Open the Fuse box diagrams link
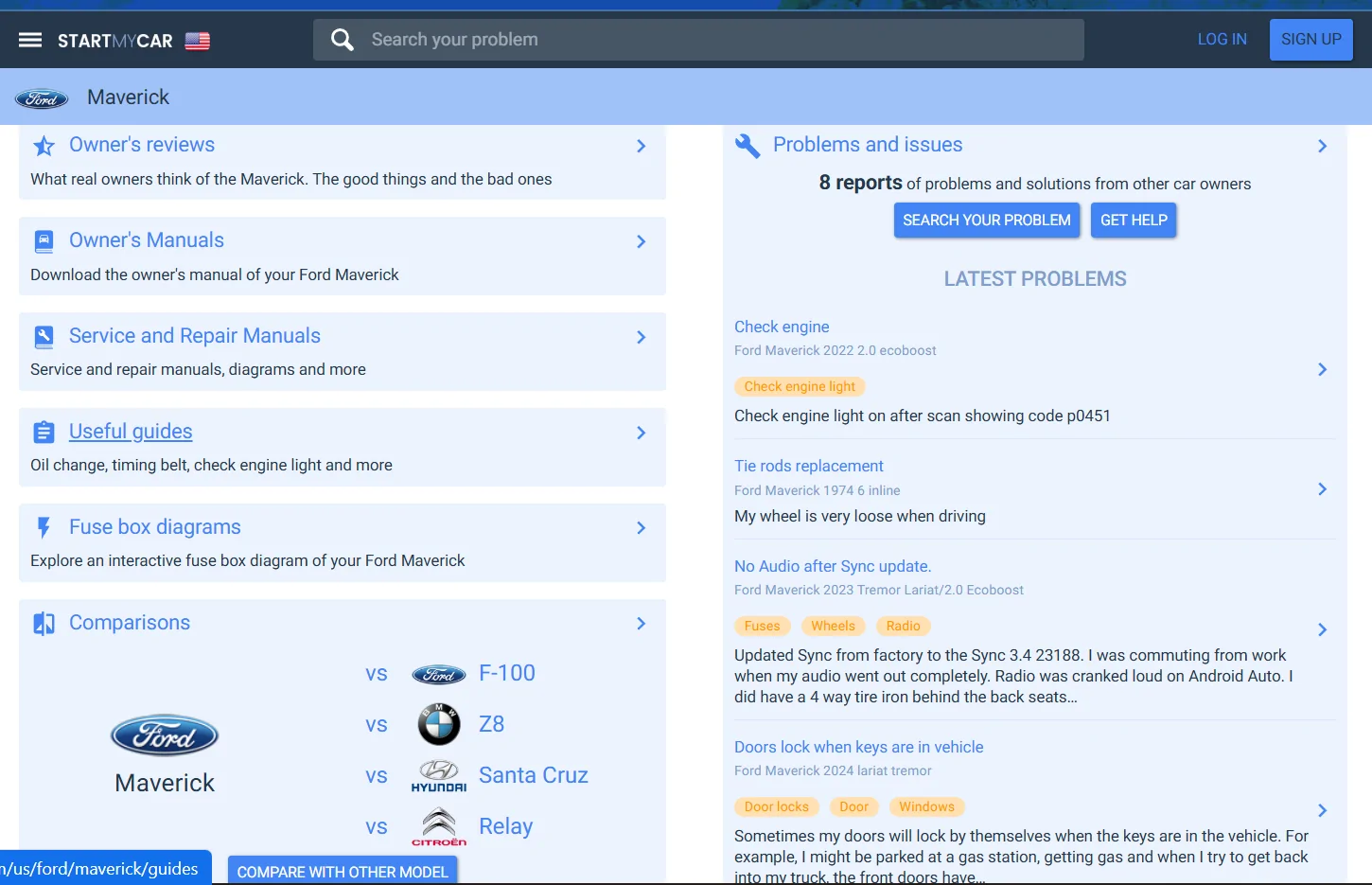Screen dimensions: 1372x885 click(155, 527)
